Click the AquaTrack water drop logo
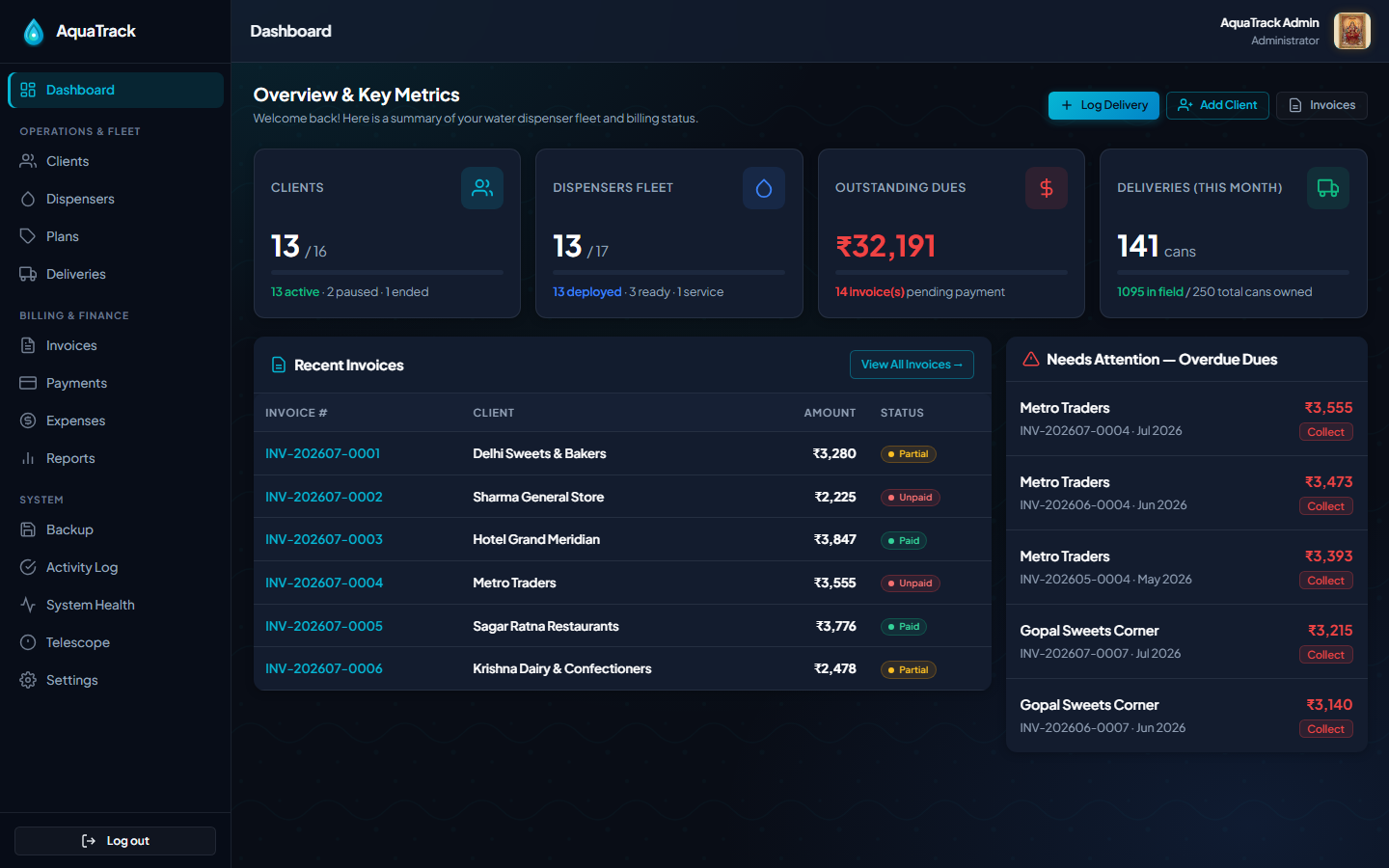This screenshot has width=1389, height=868. [34, 32]
